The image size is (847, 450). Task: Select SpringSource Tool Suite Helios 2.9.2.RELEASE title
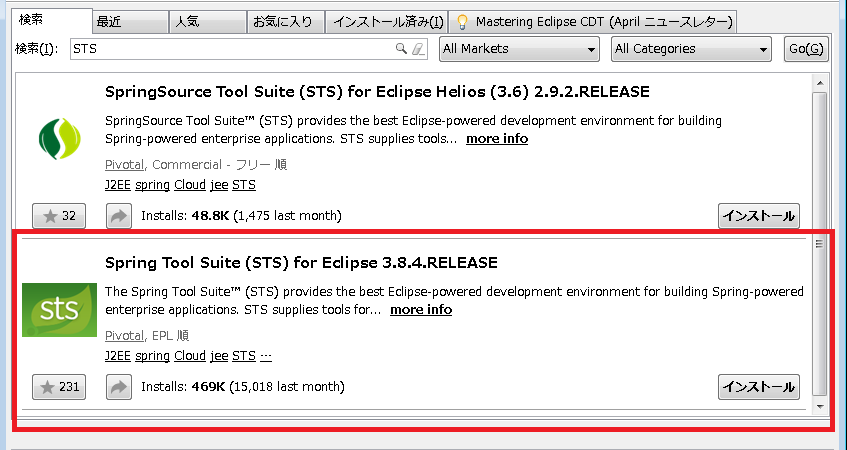click(x=377, y=92)
